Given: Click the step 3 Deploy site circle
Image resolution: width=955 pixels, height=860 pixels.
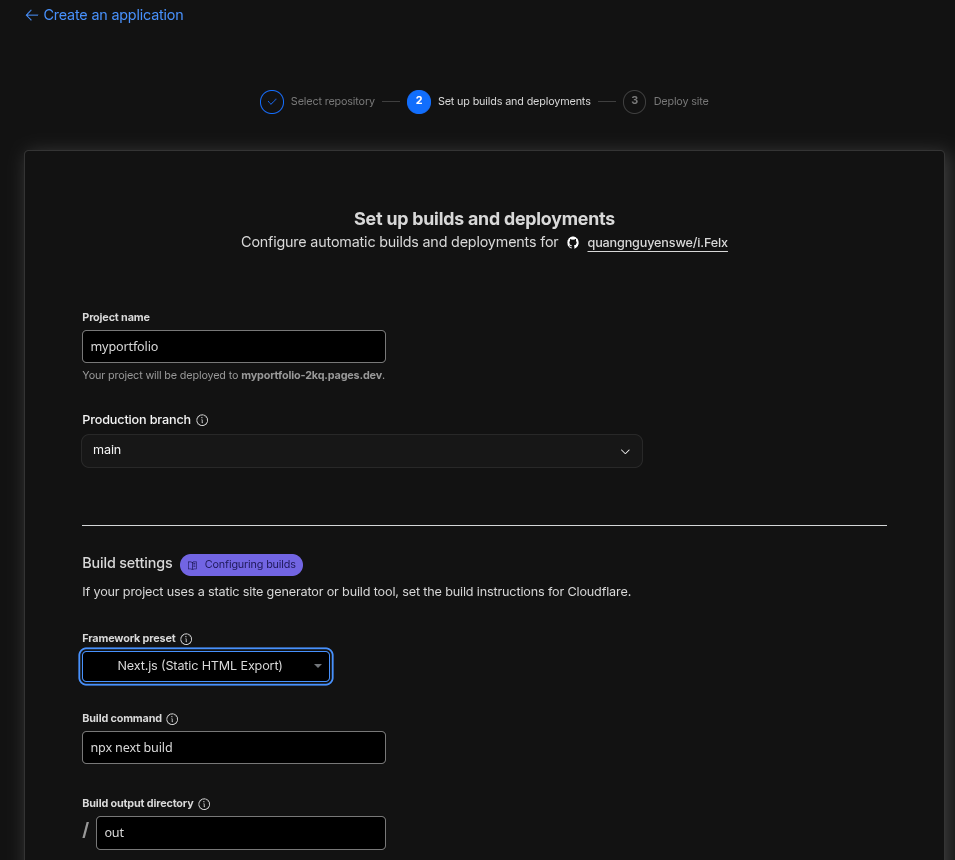Looking at the screenshot, I should pyautogui.click(x=634, y=102).
